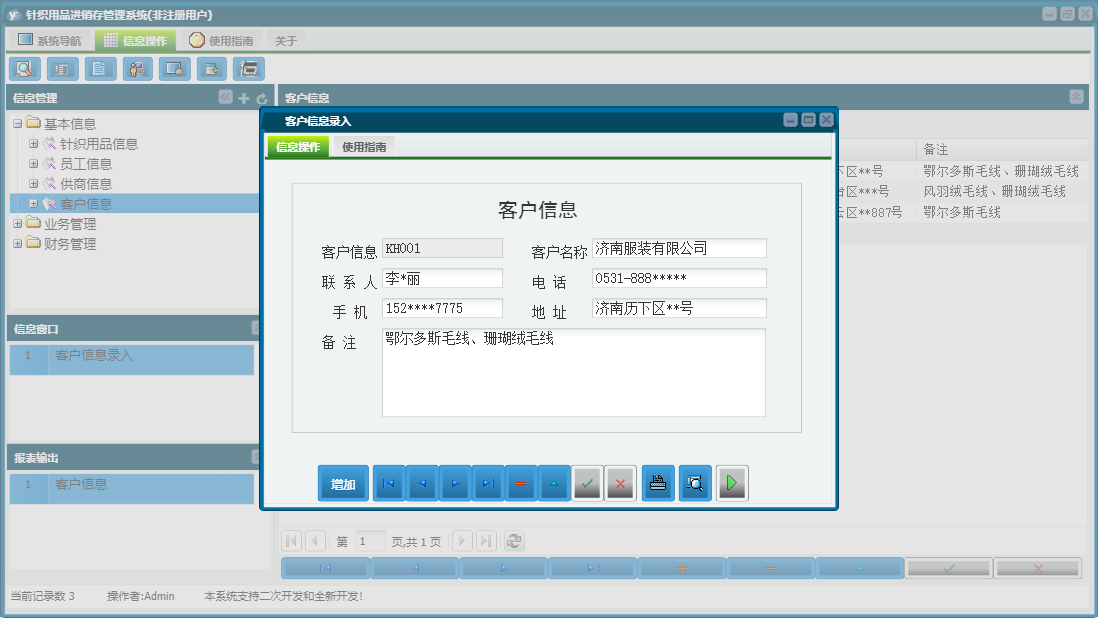Go to previous record in dialog navigator
The width and height of the screenshot is (1098, 618).
tap(422, 483)
